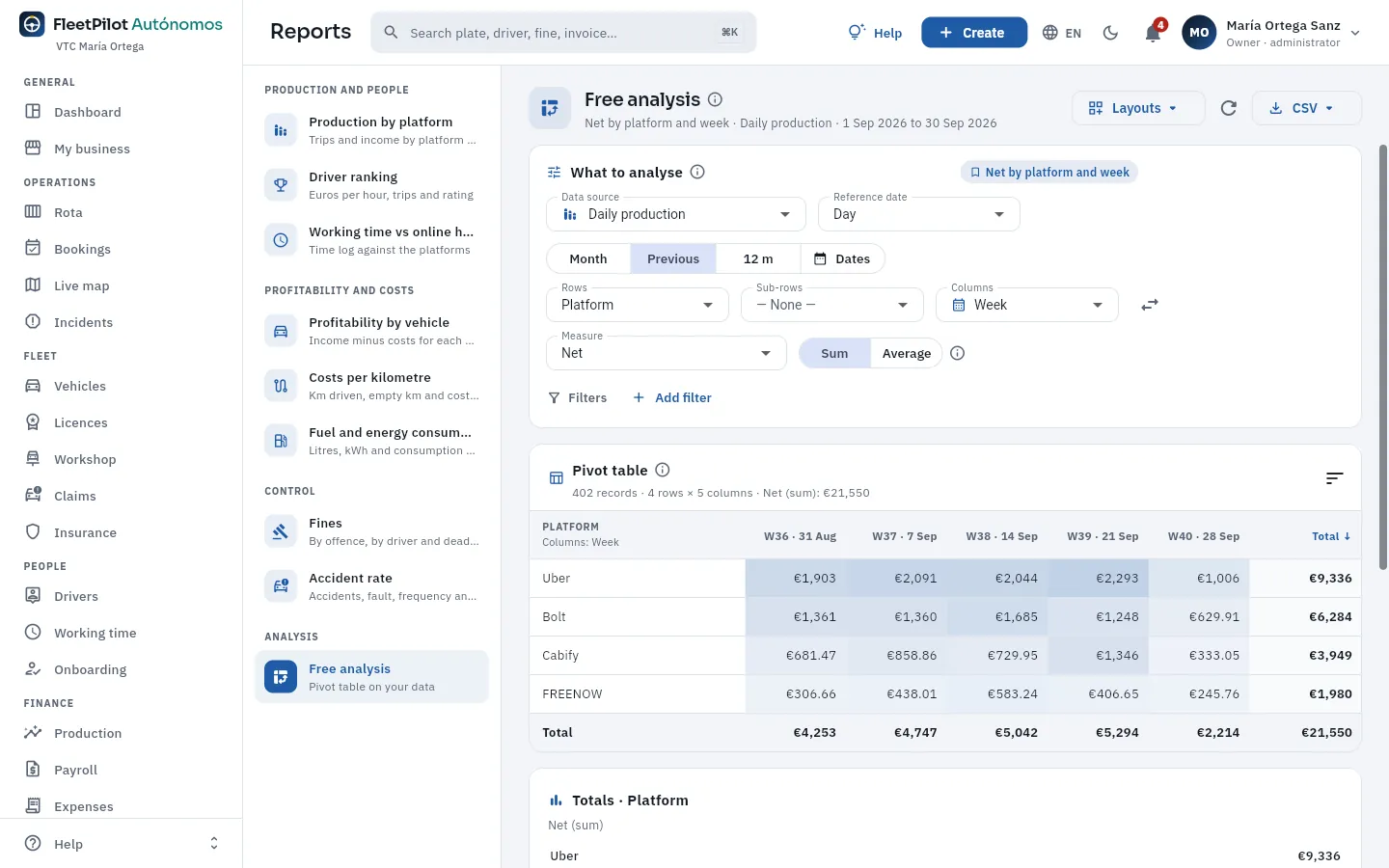Viewport: 1389px width, 868px height.
Task: Open CSV export options
Action: [x=1306, y=108]
